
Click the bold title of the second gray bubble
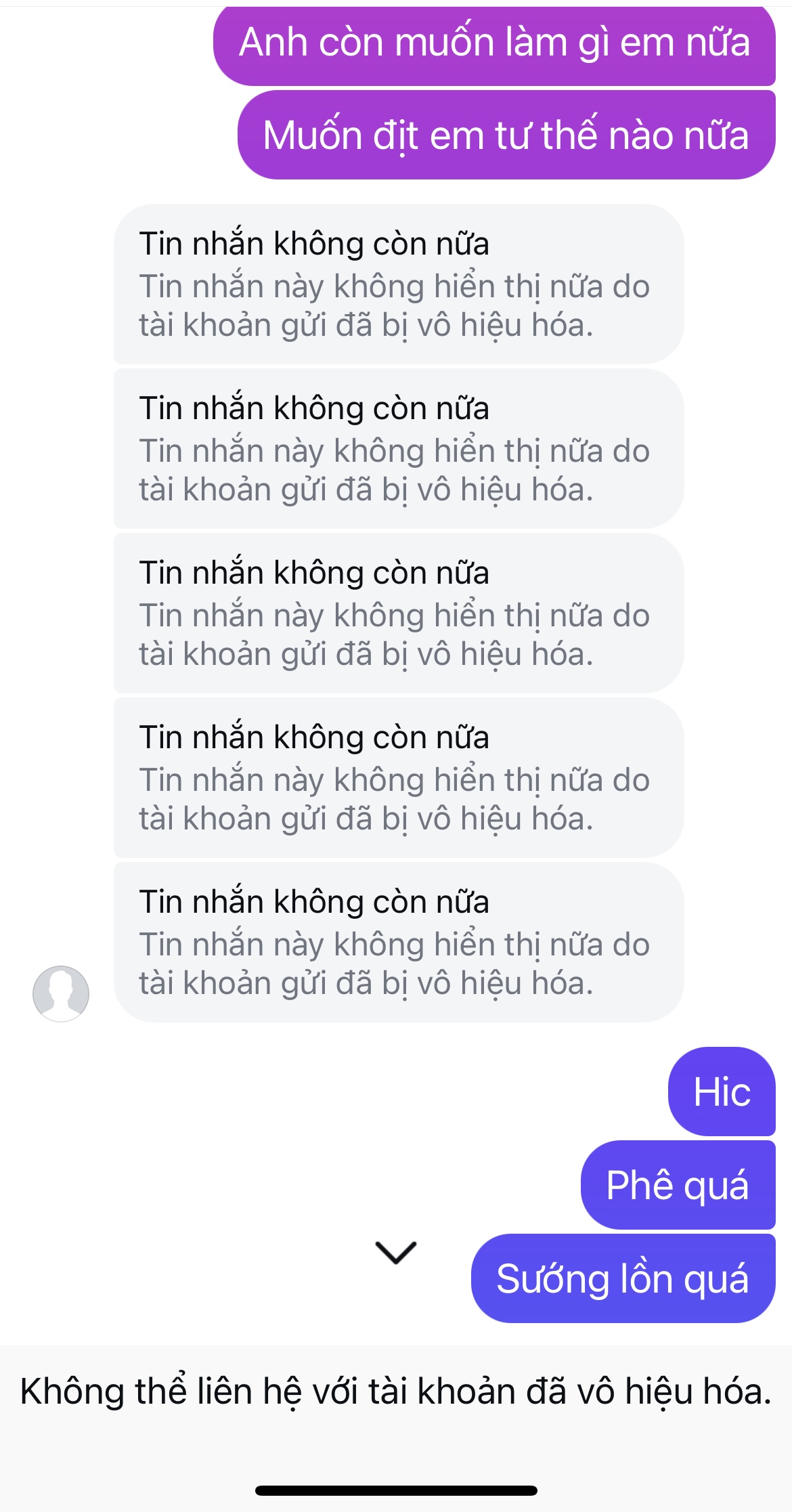[x=314, y=408]
